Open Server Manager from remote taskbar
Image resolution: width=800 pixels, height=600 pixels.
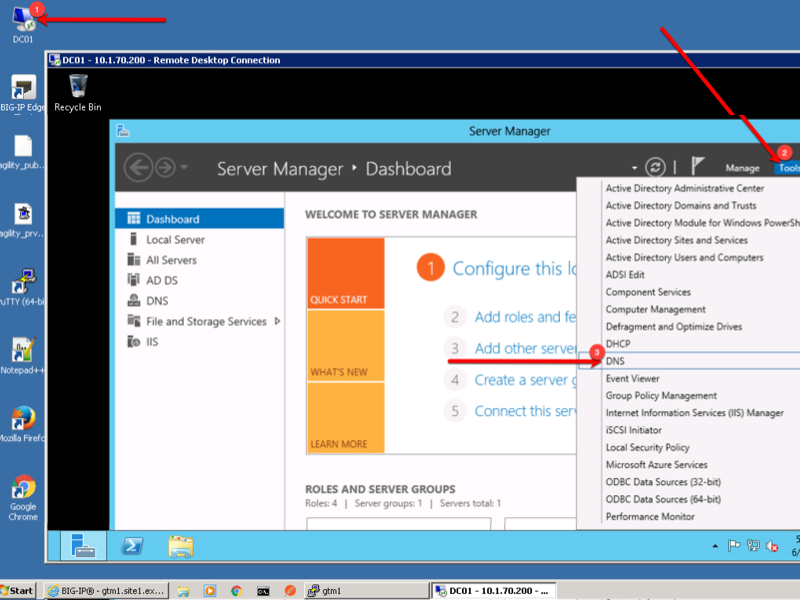83,545
